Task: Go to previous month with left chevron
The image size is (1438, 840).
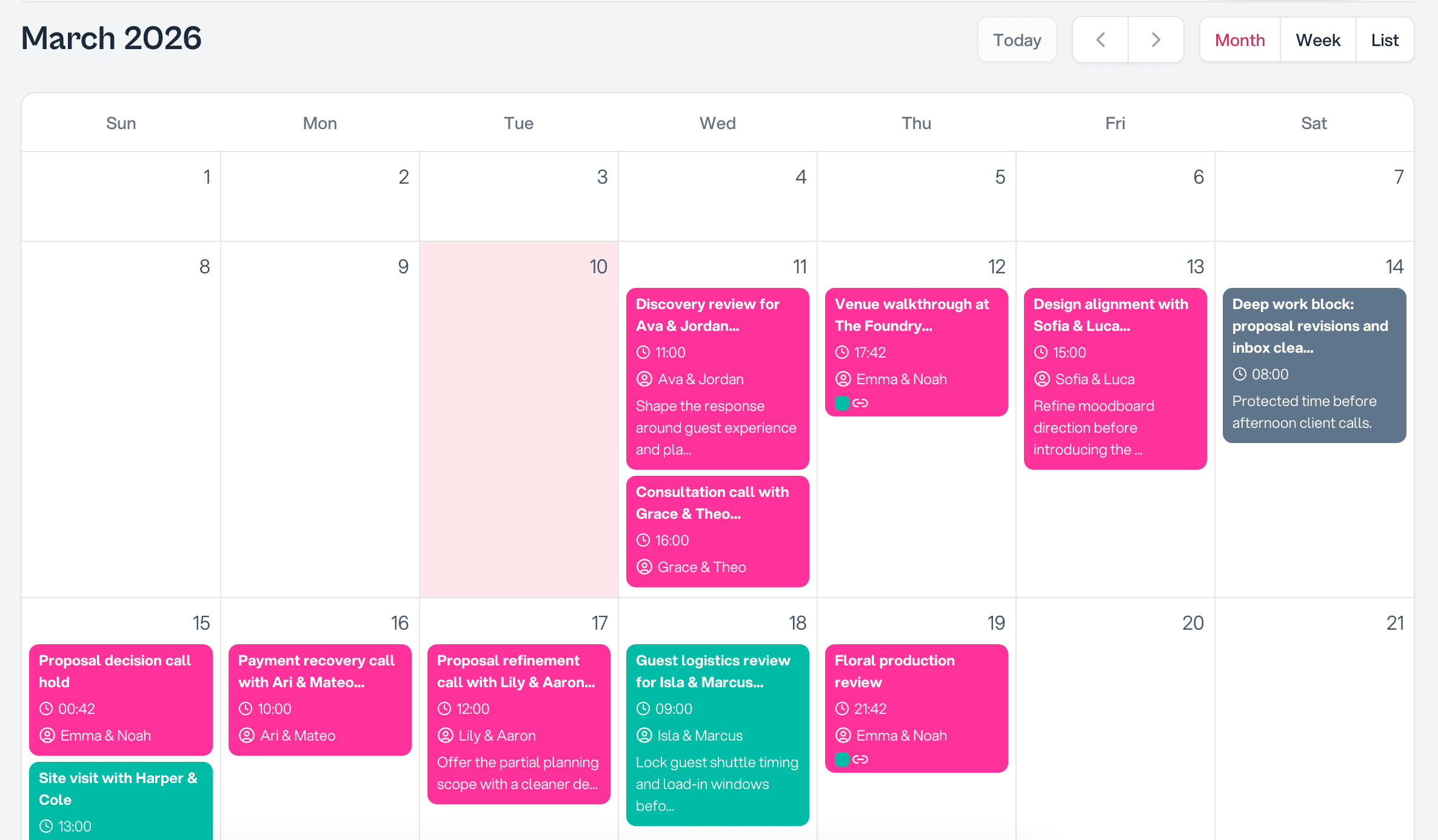Action: pyautogui.click(x=1100, y=39)
